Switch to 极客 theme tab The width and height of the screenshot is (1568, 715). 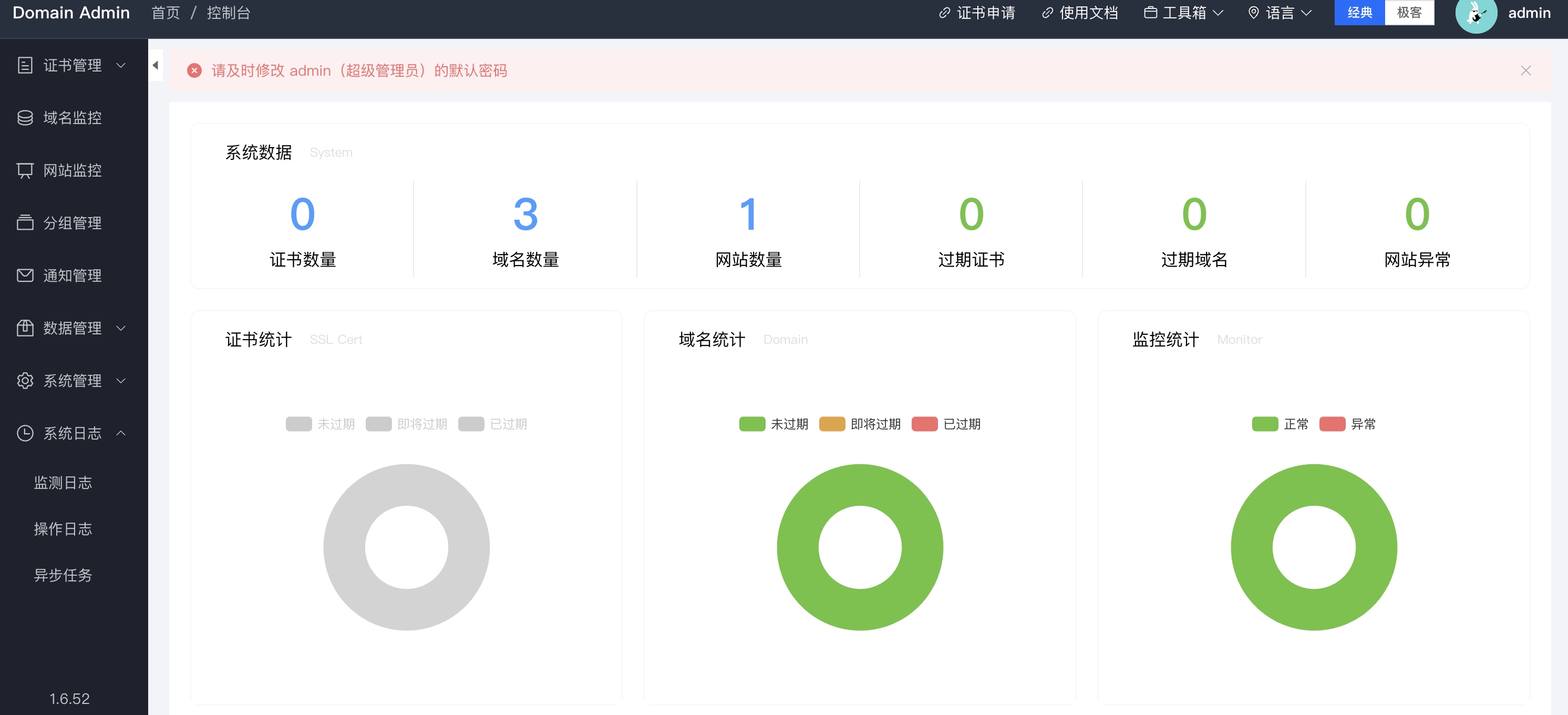coord(1410,13)
